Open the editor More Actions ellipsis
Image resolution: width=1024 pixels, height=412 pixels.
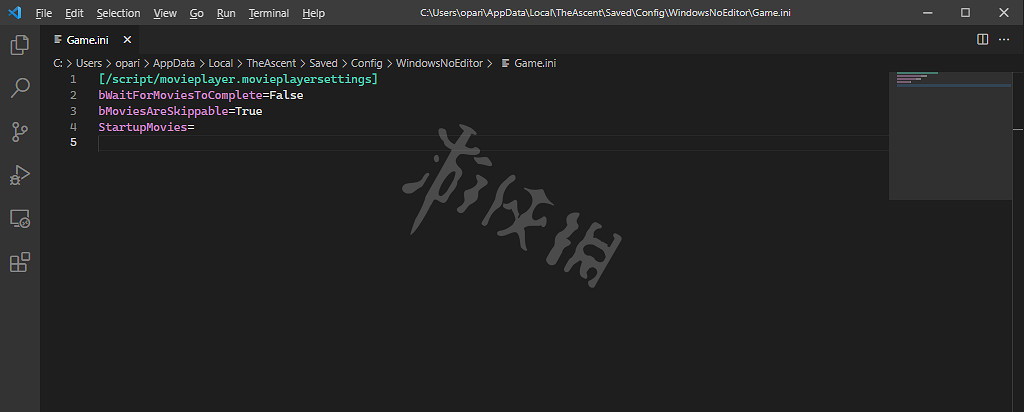(x=1004, y=39)
